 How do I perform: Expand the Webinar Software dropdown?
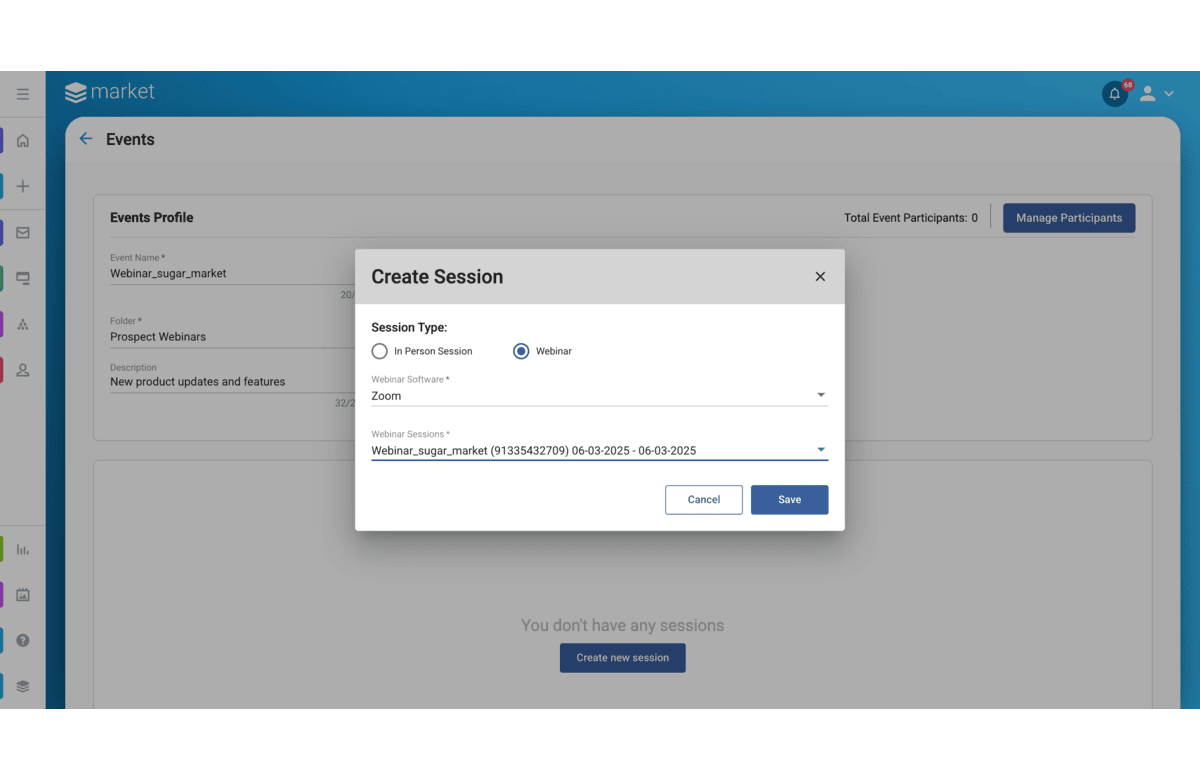pos(821,395)
